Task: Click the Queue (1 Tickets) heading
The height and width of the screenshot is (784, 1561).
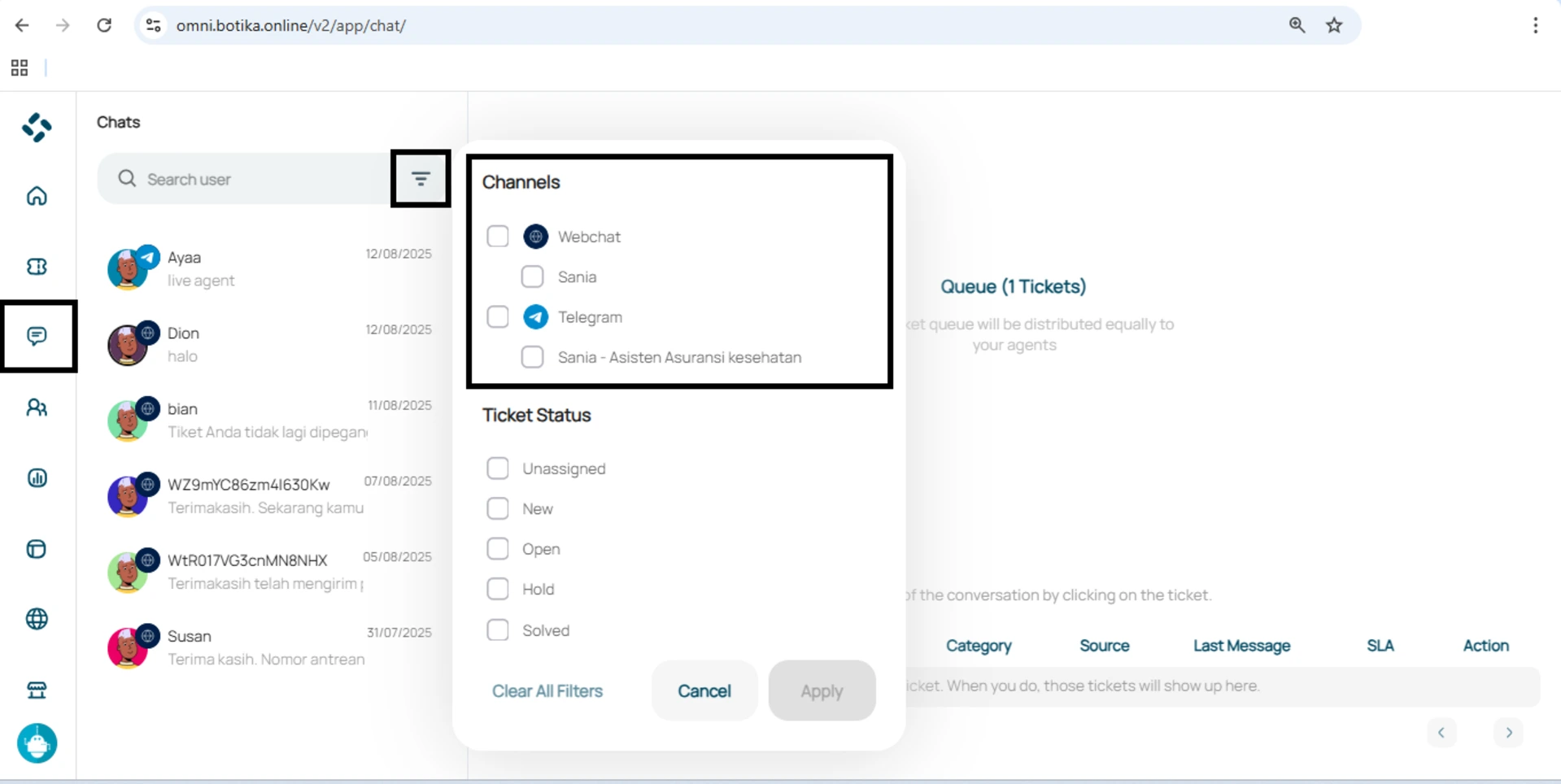Action: [x=1014, y=286]
